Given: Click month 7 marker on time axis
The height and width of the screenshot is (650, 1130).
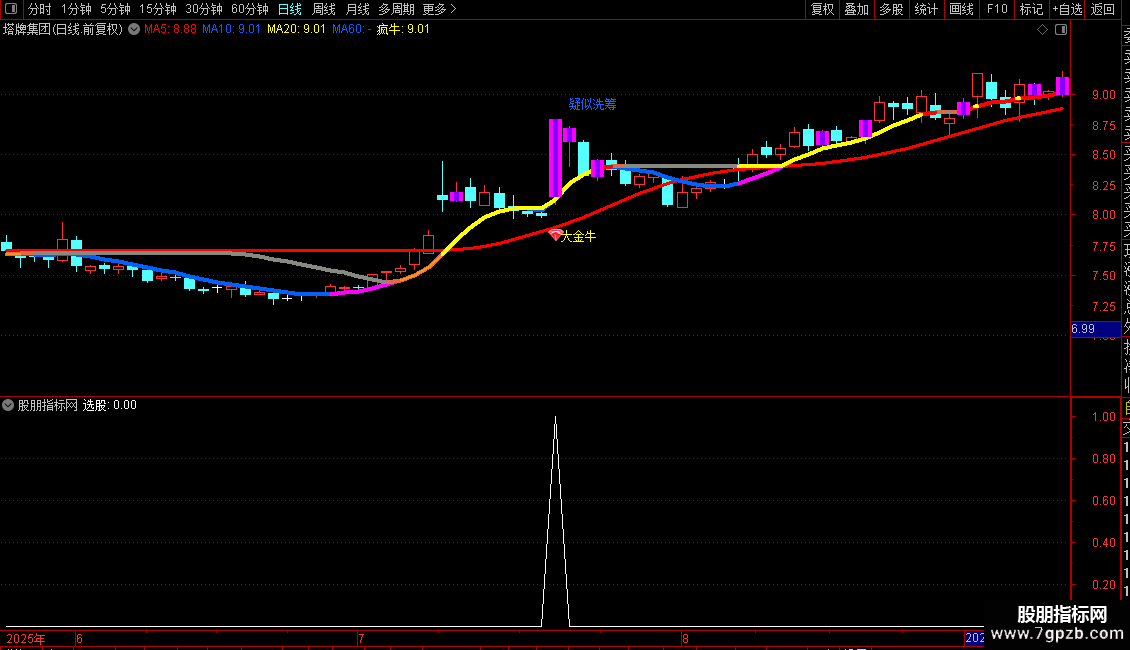Looking at the screenshot, I should point(361,638).
